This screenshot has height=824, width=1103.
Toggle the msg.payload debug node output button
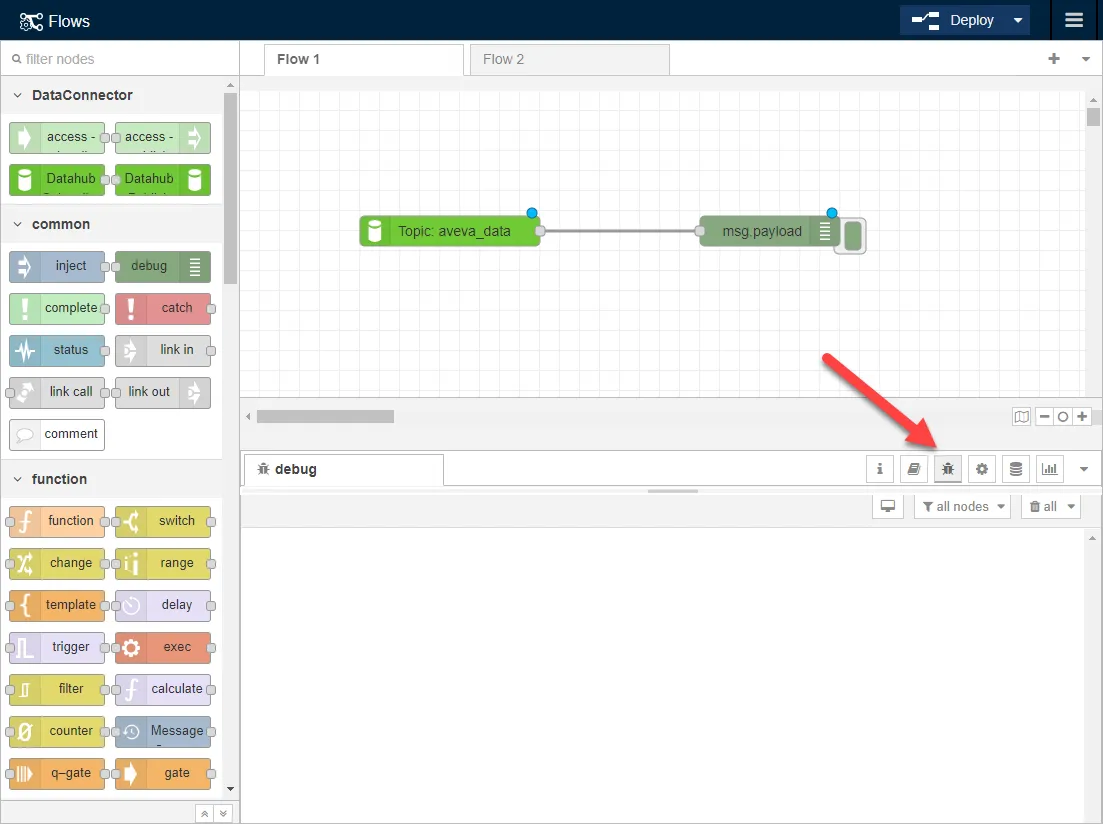852,236
